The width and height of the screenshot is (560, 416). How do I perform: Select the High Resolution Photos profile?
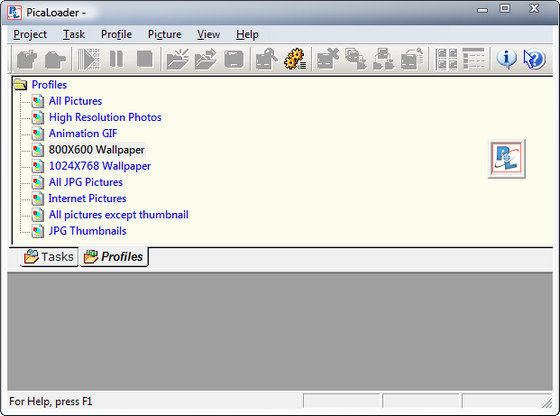(105, 117)
